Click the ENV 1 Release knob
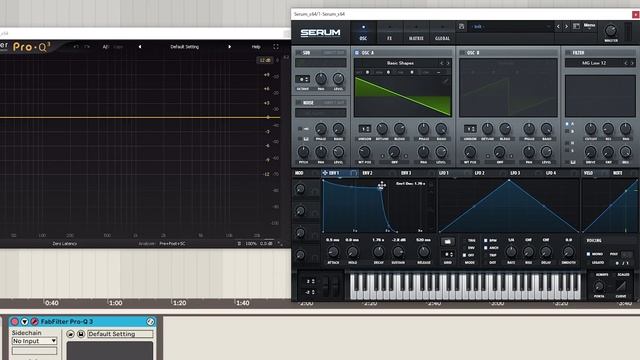 coord(424,252)
